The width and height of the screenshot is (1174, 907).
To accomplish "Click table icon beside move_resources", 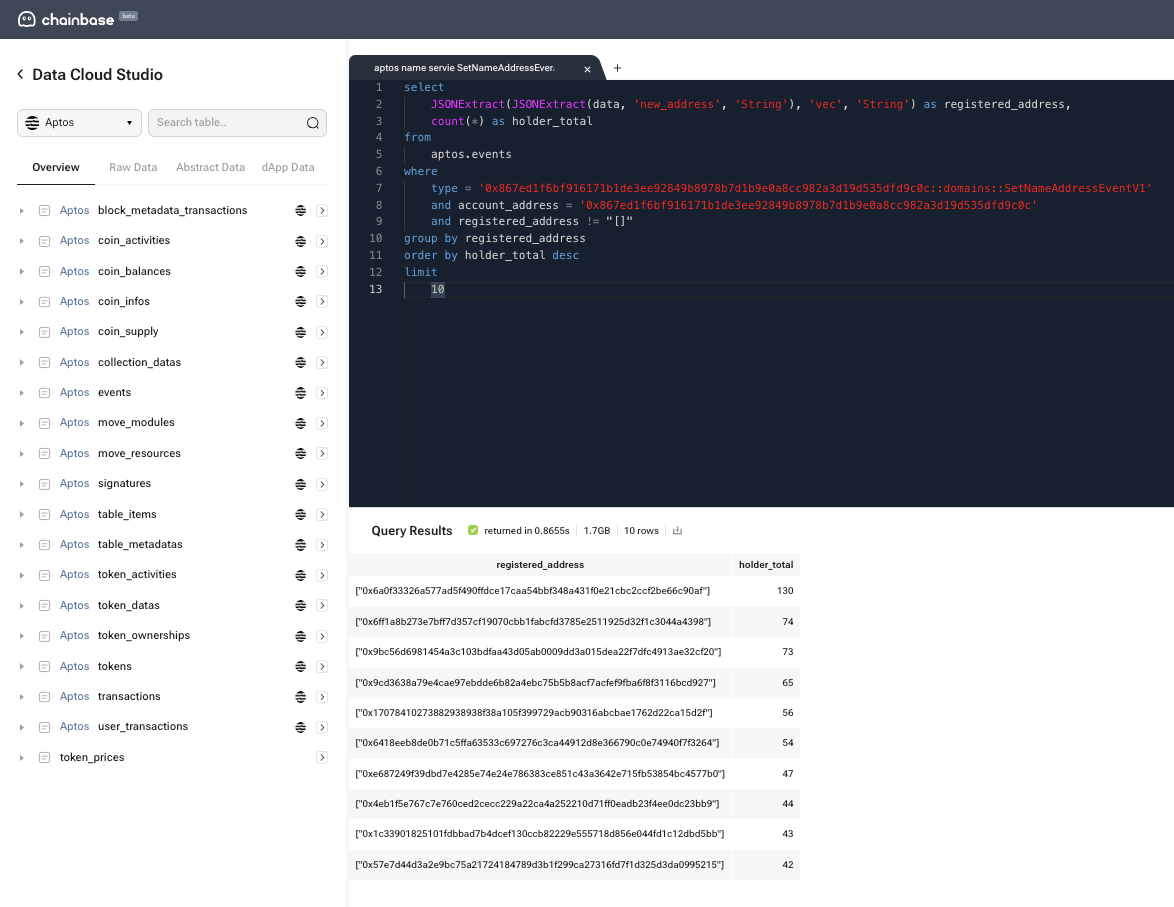I will (44, 454).
